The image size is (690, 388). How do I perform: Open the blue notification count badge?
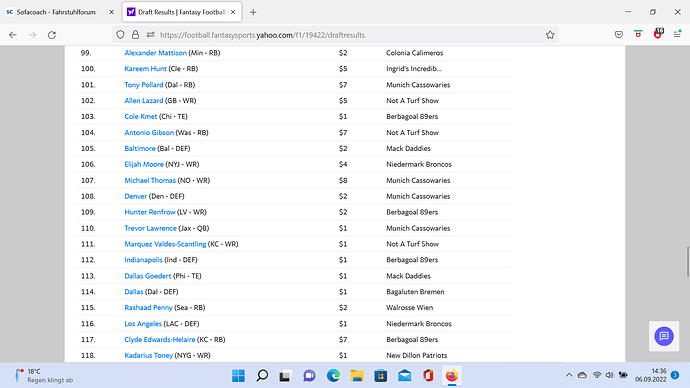point(675,375)
